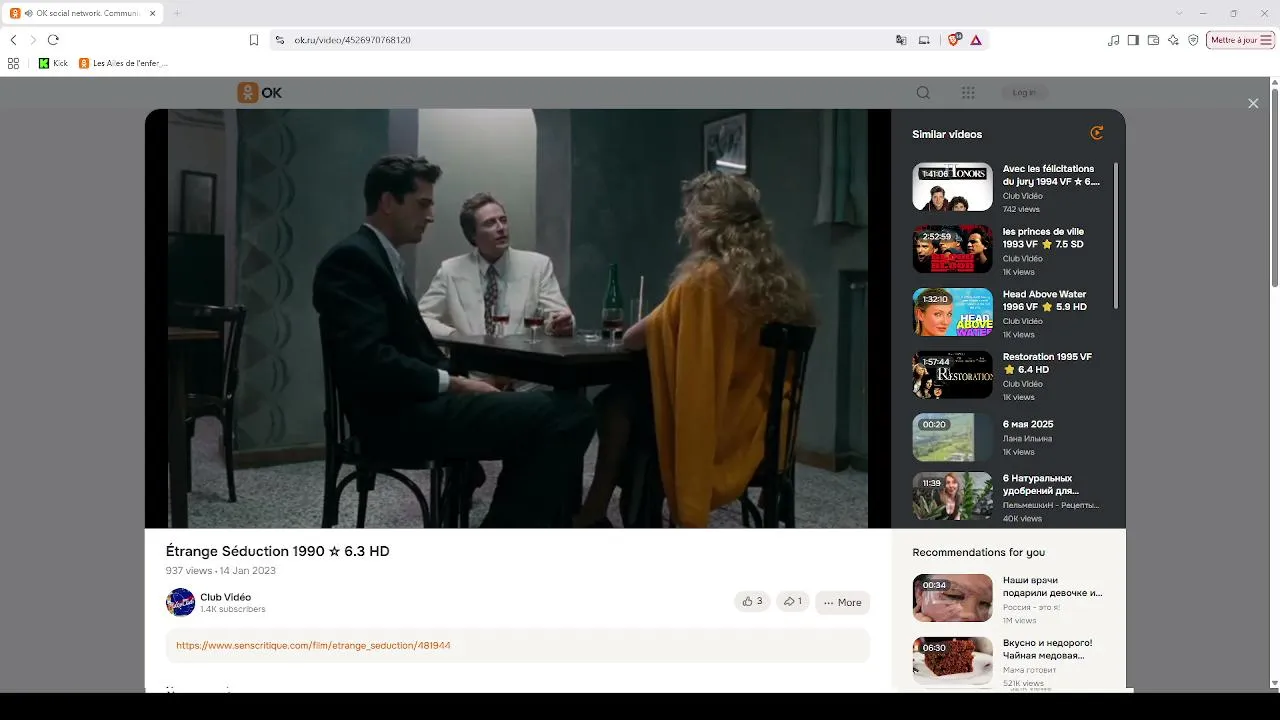Close the OK social network tab
The height and width of the screenshot is (720, 1280).
pyautogui.click(x=153, y=13)
